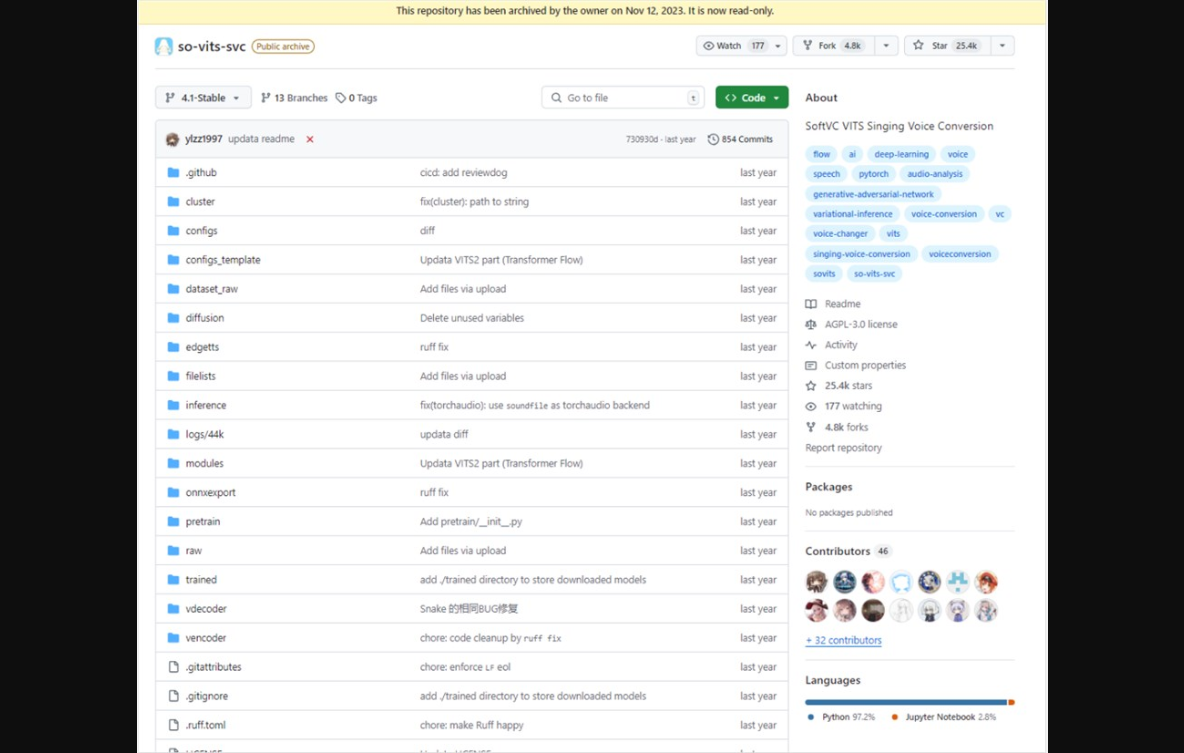Image resolution: width=1184 pixels, height=753 pixels.
Task: Click the red failed-checks X icon
Action: coord(310,139)
